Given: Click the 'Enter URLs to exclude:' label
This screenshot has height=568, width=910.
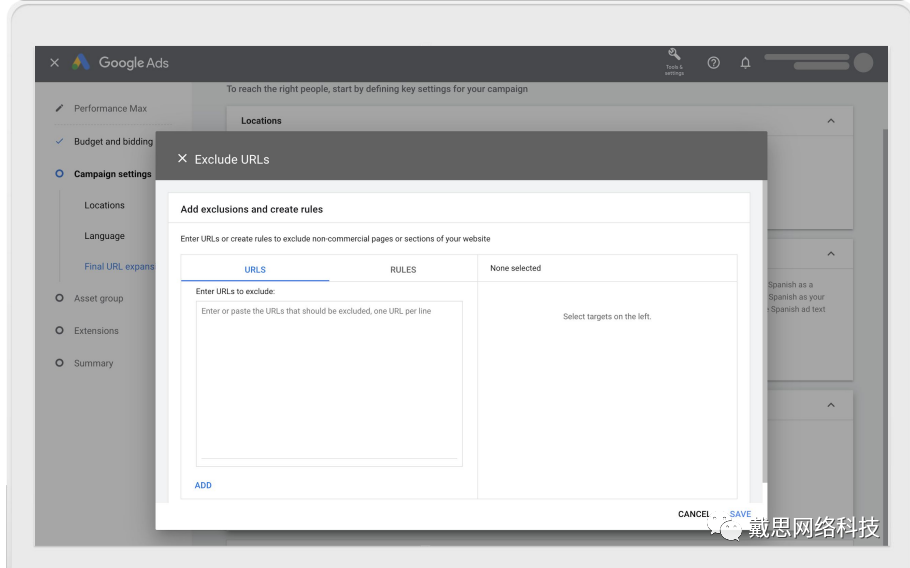Looking at the screenshot, I should (235, 291).
